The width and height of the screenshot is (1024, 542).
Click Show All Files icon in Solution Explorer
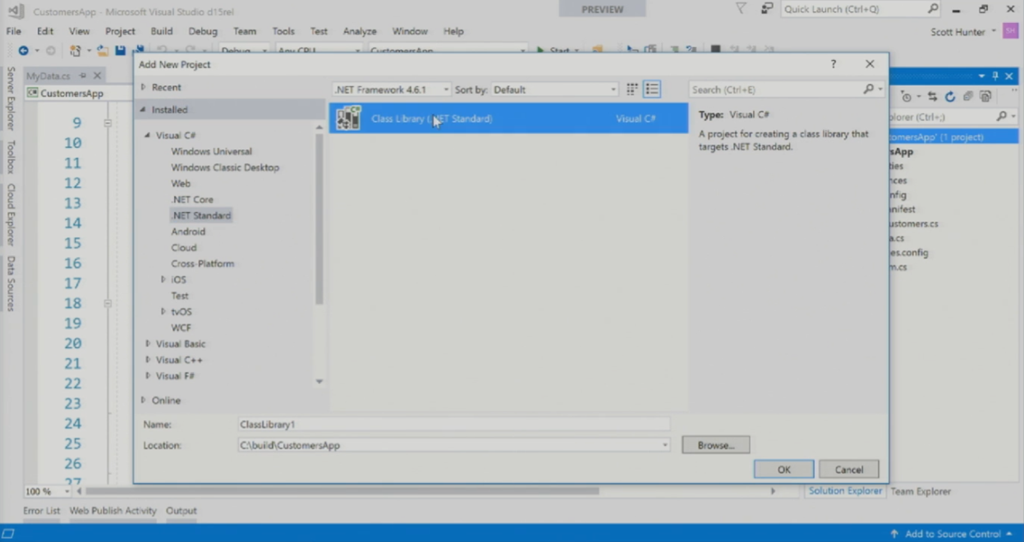pyautogui.click(x=985, y=97)
